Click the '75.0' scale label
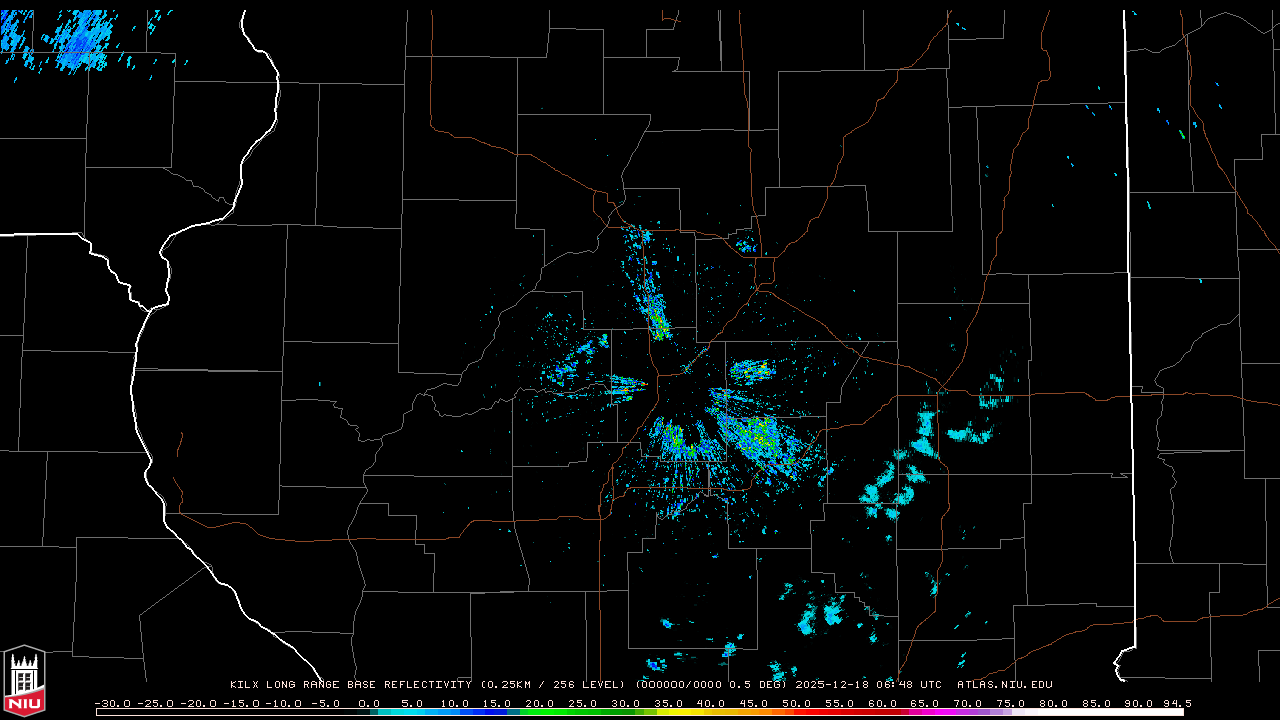This screenshot has height=720, width=1280. coord(1011,703)
